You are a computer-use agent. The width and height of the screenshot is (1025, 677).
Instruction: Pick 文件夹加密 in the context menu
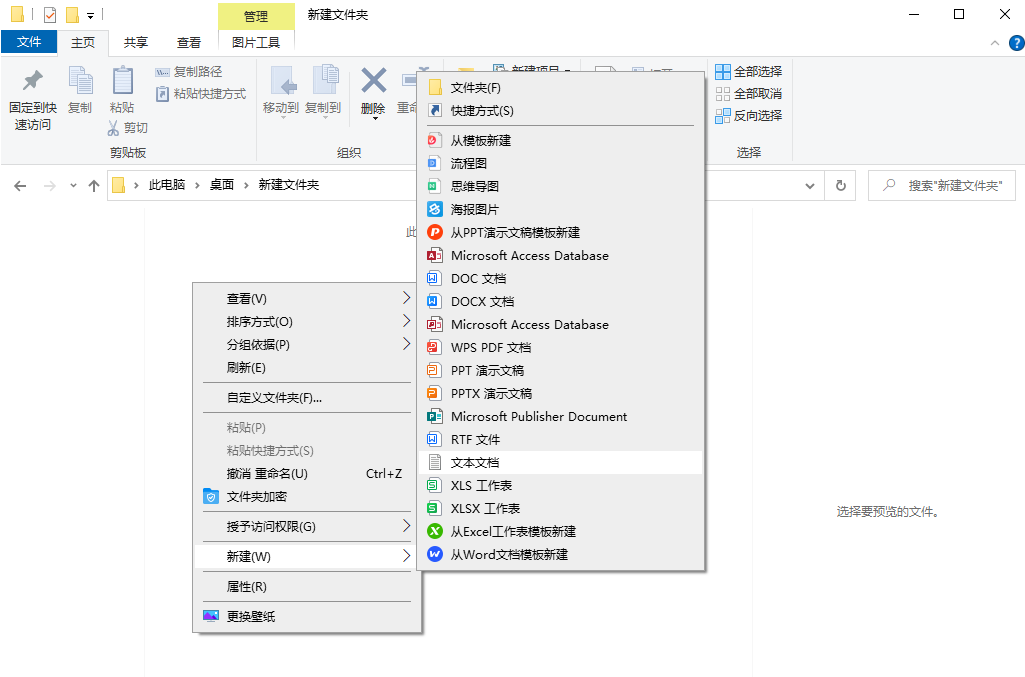coord(257,497)
